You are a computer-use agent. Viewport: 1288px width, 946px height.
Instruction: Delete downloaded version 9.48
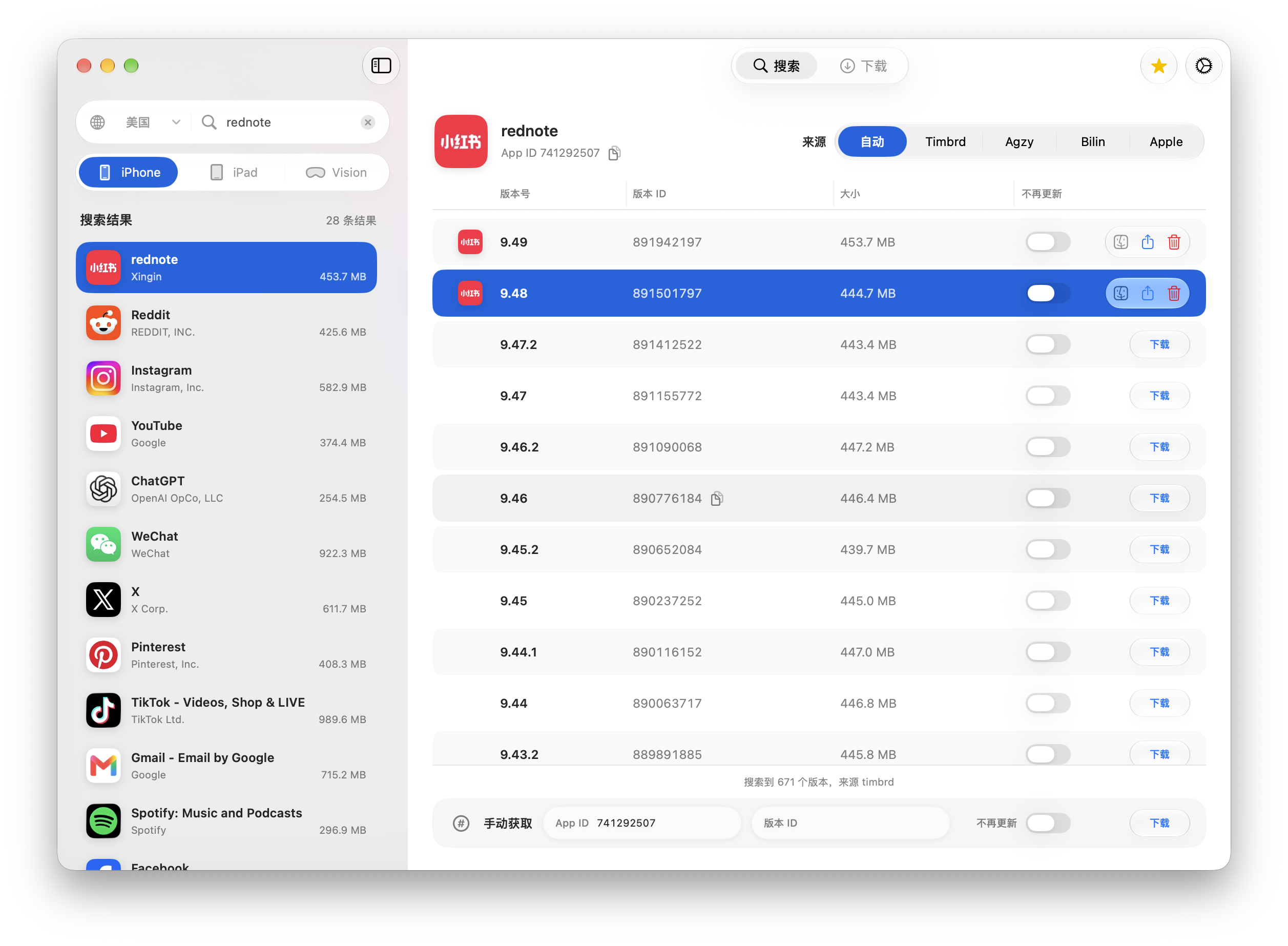click(1174, 293)
